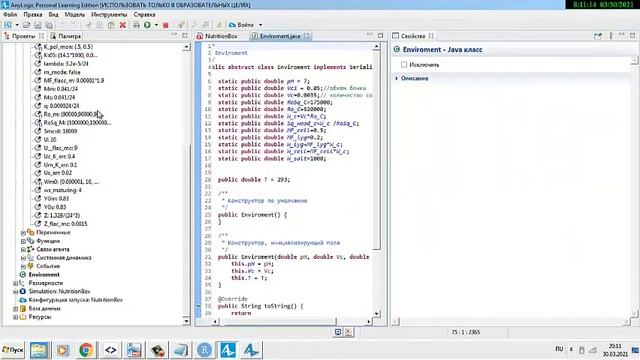Click the editor horizontal scroll right arrow
Viewport: 640px width, 360px height.
tap(369, 322)
